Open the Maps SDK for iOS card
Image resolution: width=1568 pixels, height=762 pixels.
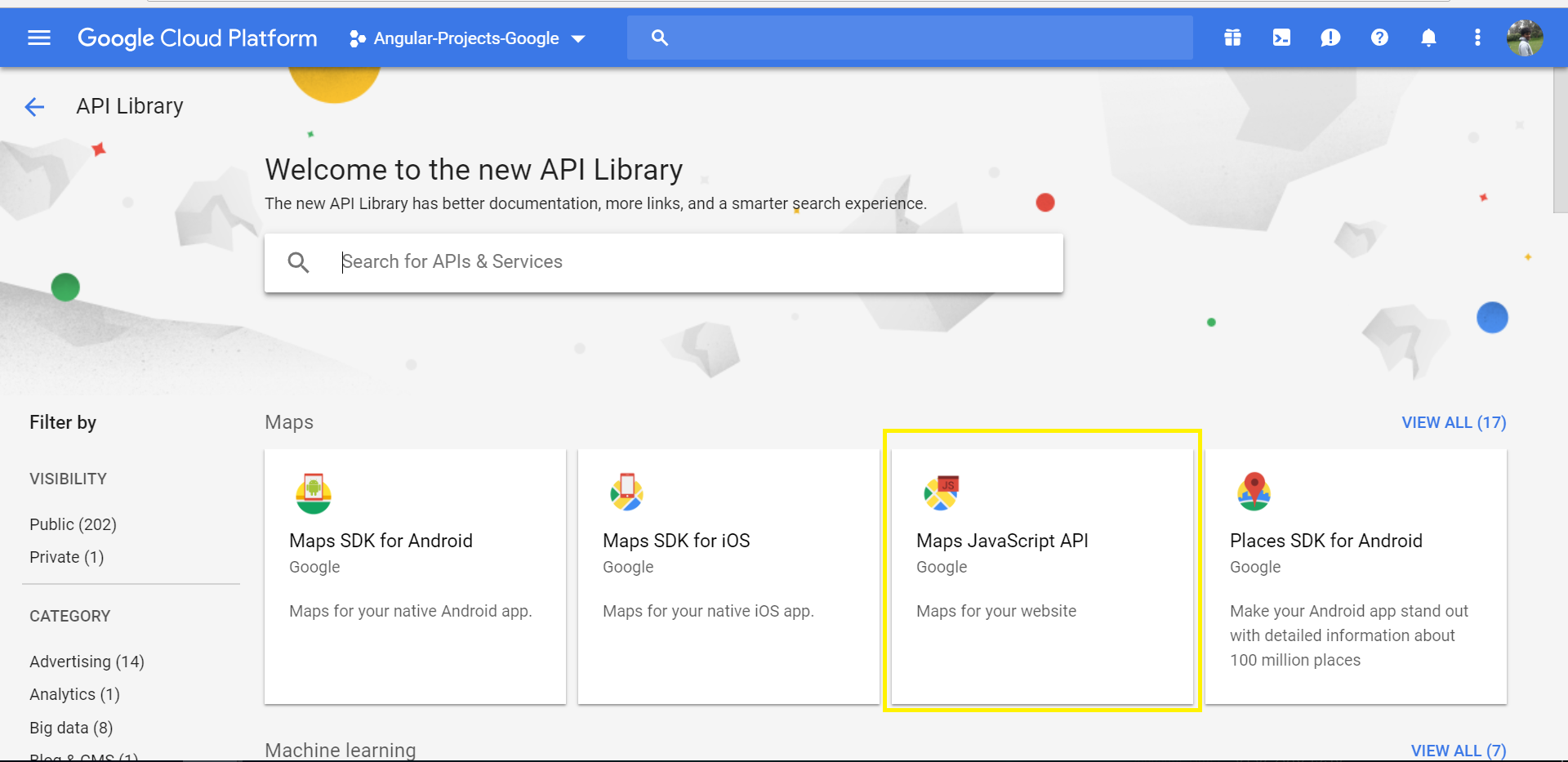(x=728, y=576)
